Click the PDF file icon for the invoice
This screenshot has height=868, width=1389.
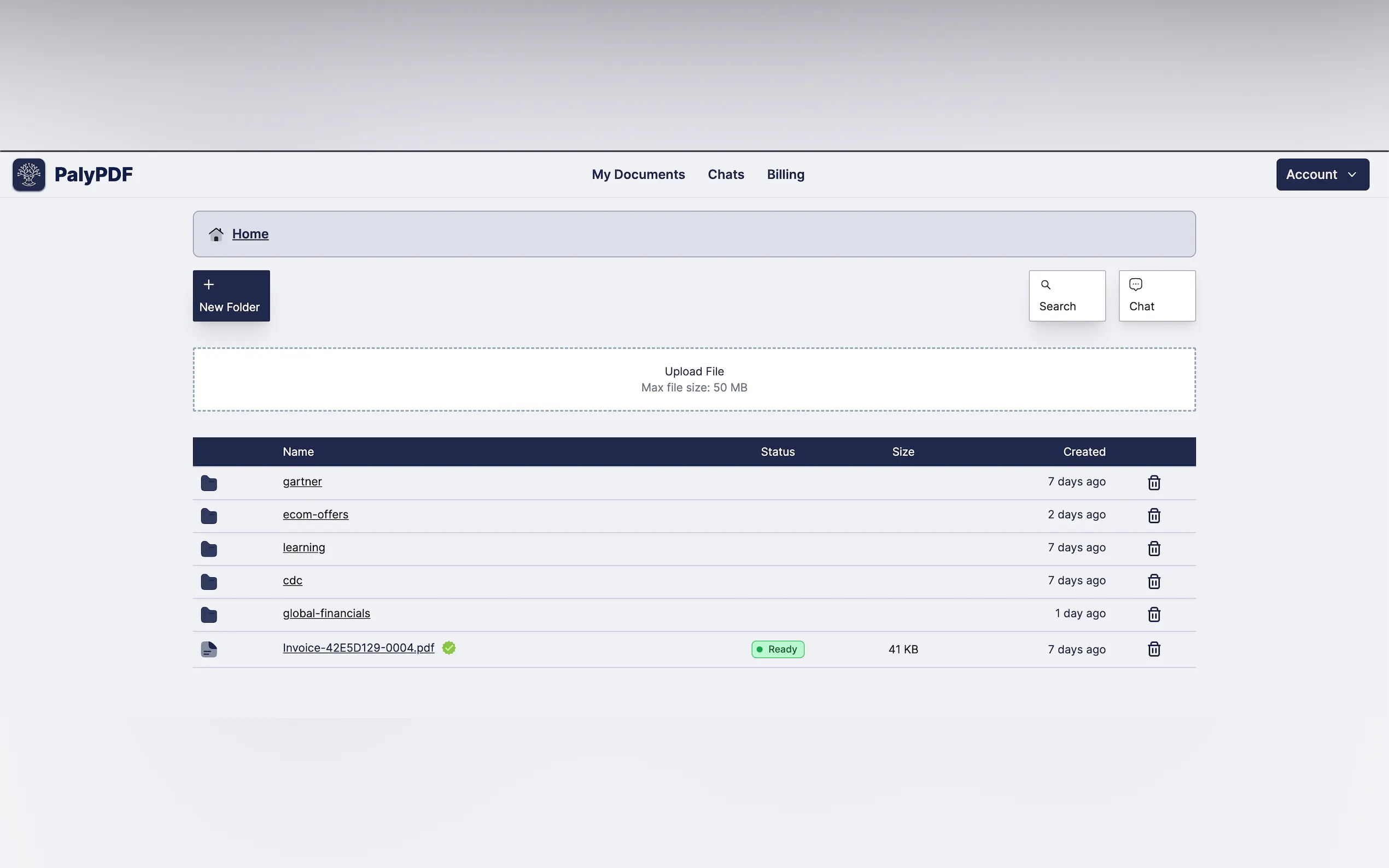tap(209, 649)
